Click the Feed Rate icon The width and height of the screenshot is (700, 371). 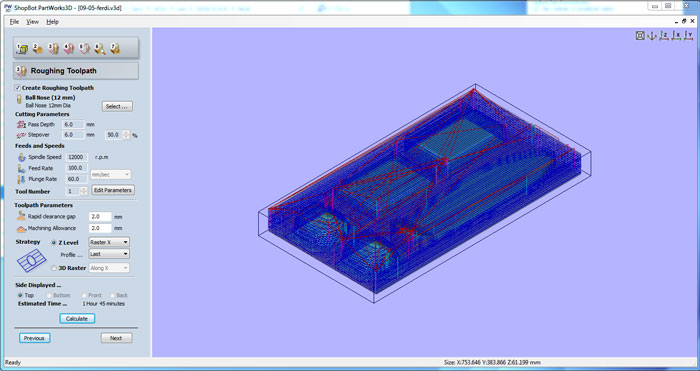coord(21,168)
